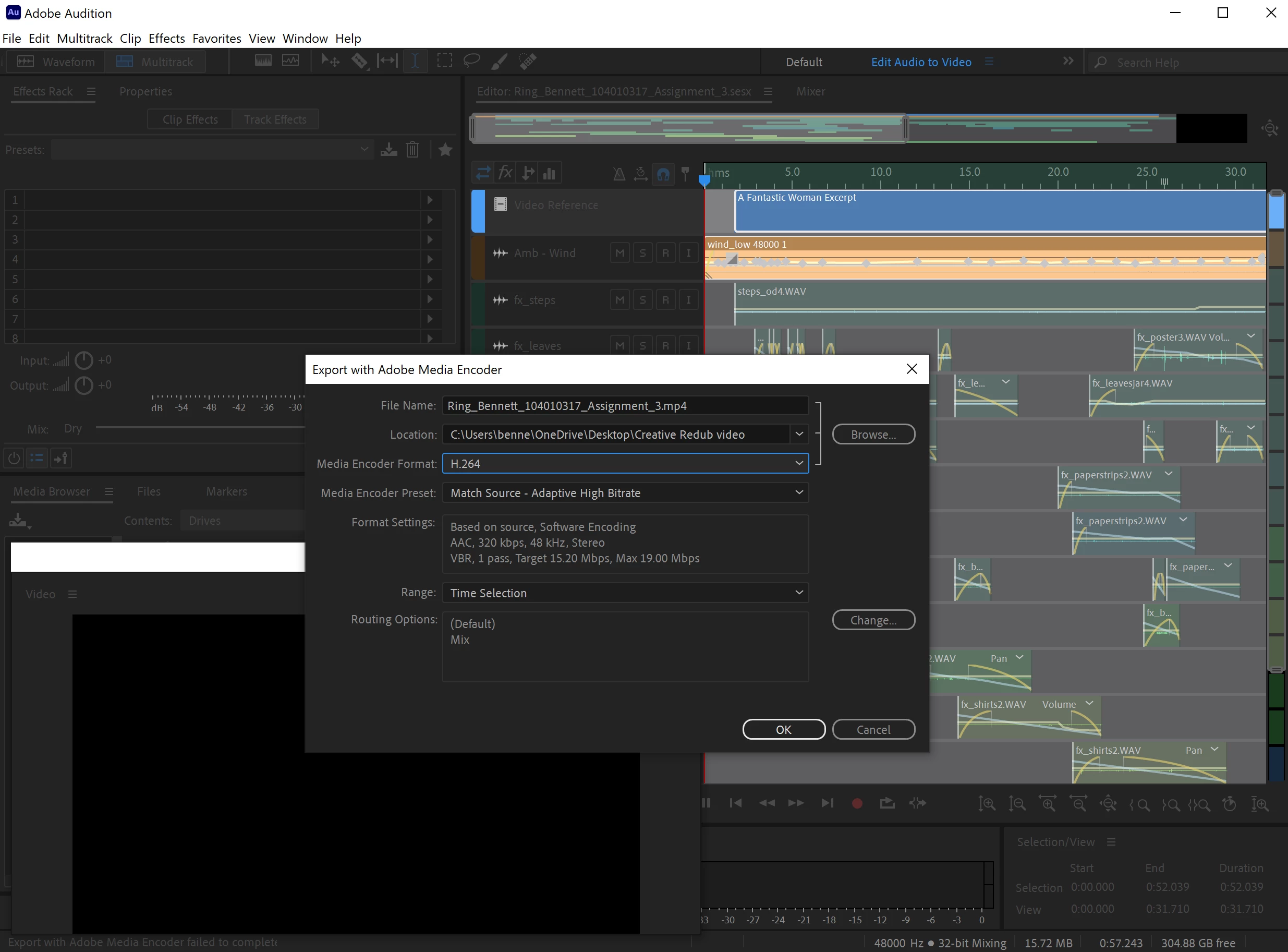Delete preset with trash icon
The height and width of the screenshot is (952, 1288).
coord(412,150)
